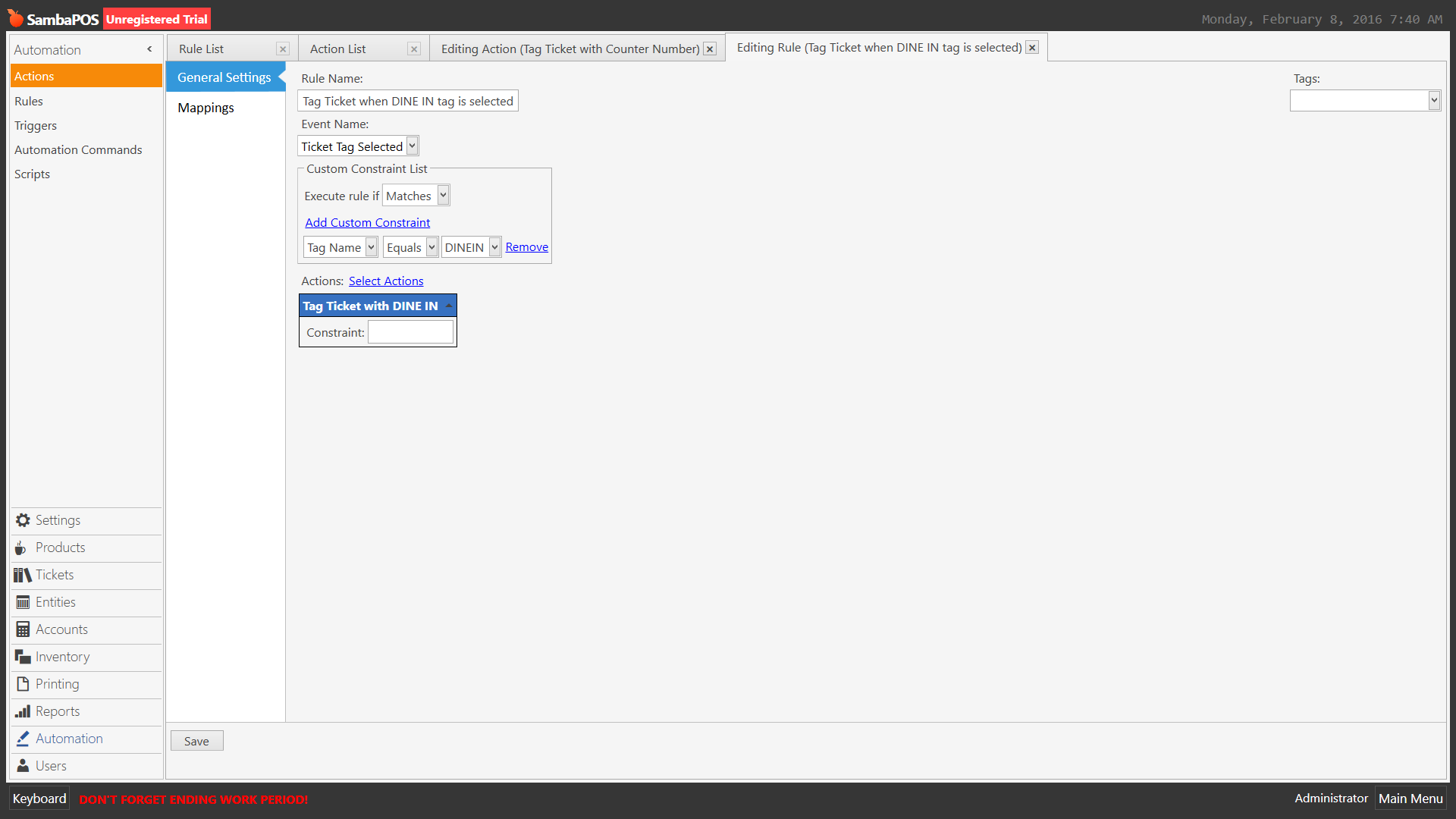Screen dimensions: 1456x819
Task: Open the DINEIN value dropdown
Action: [494, 247]
